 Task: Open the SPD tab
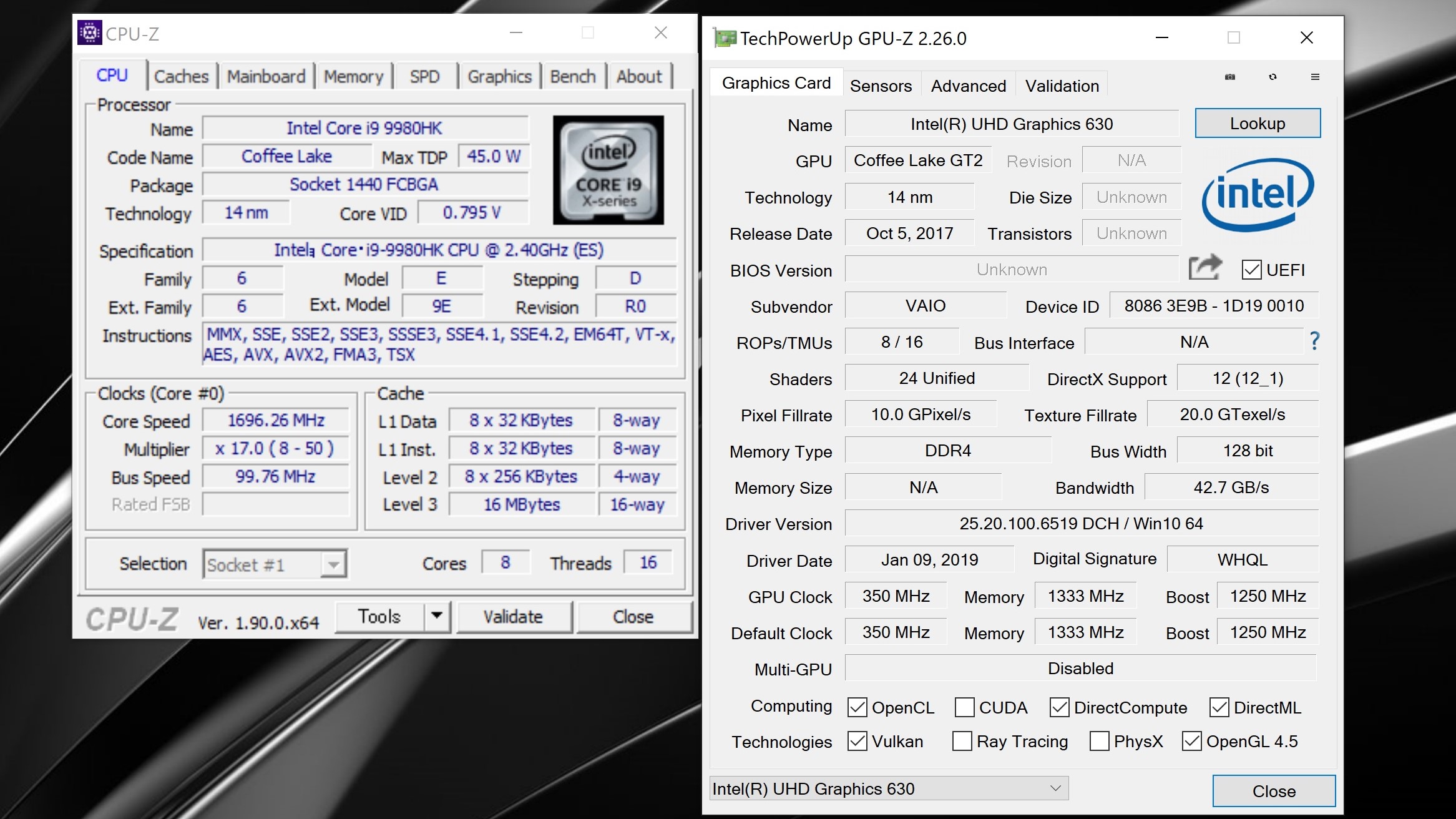(424, 76)
